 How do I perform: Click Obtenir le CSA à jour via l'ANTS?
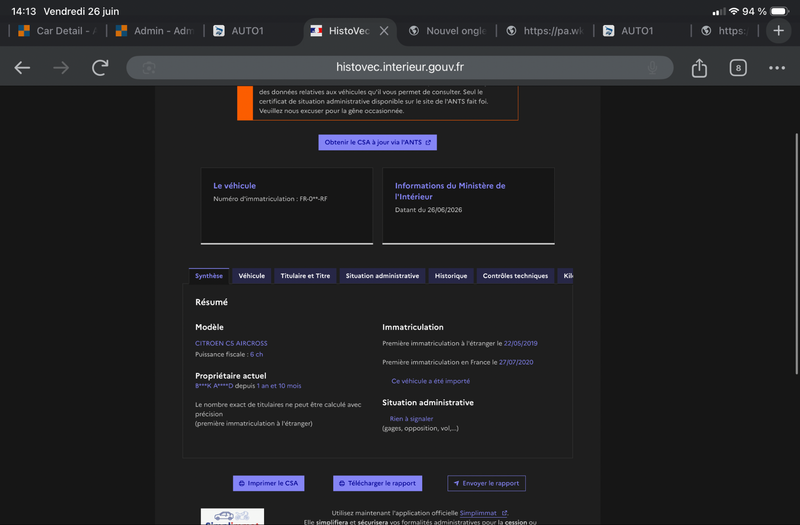378,142
